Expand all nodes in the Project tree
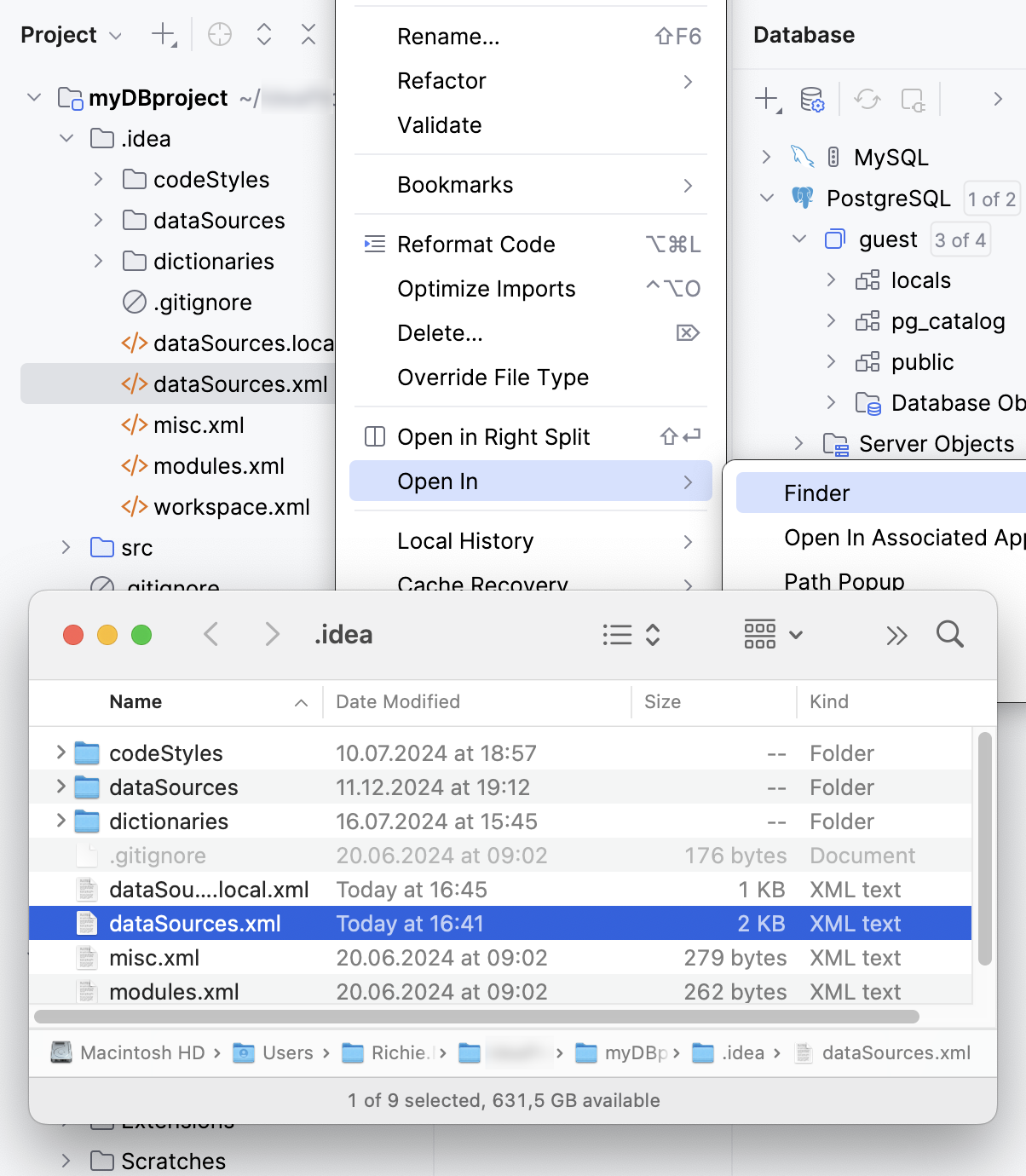Screen dimensions: 1026x1176 click(263, 35)
